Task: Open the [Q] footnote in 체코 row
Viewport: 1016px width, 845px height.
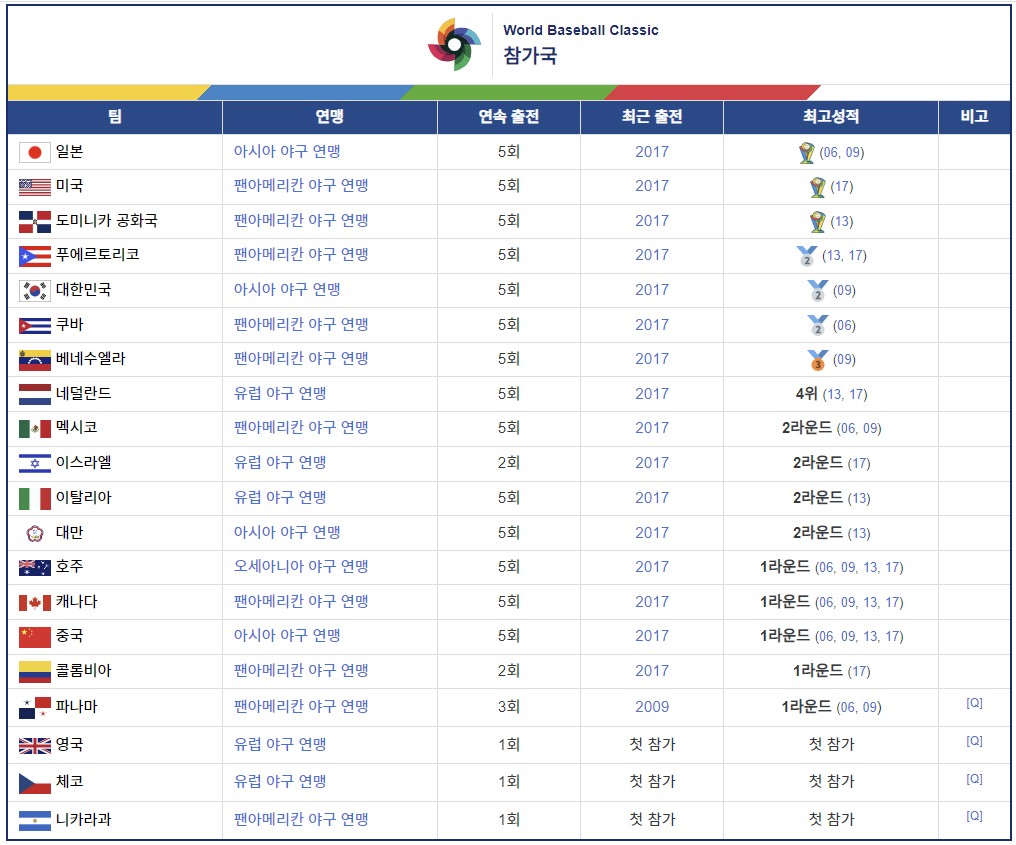Action: [x=974, y=779]
